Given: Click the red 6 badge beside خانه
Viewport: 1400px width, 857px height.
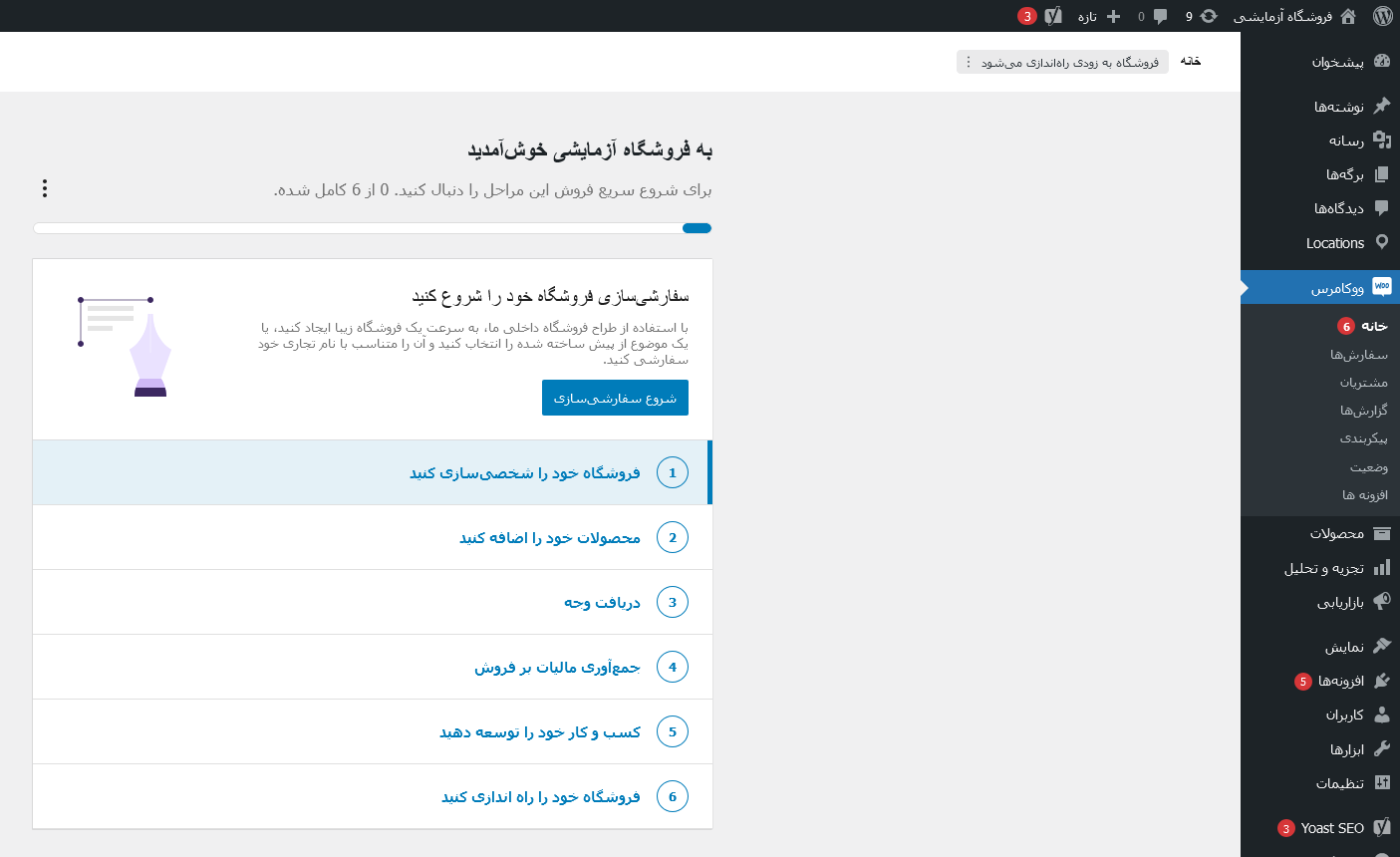Looking at the screenshot, I should pyautogui.click(x=1346, y=326).
